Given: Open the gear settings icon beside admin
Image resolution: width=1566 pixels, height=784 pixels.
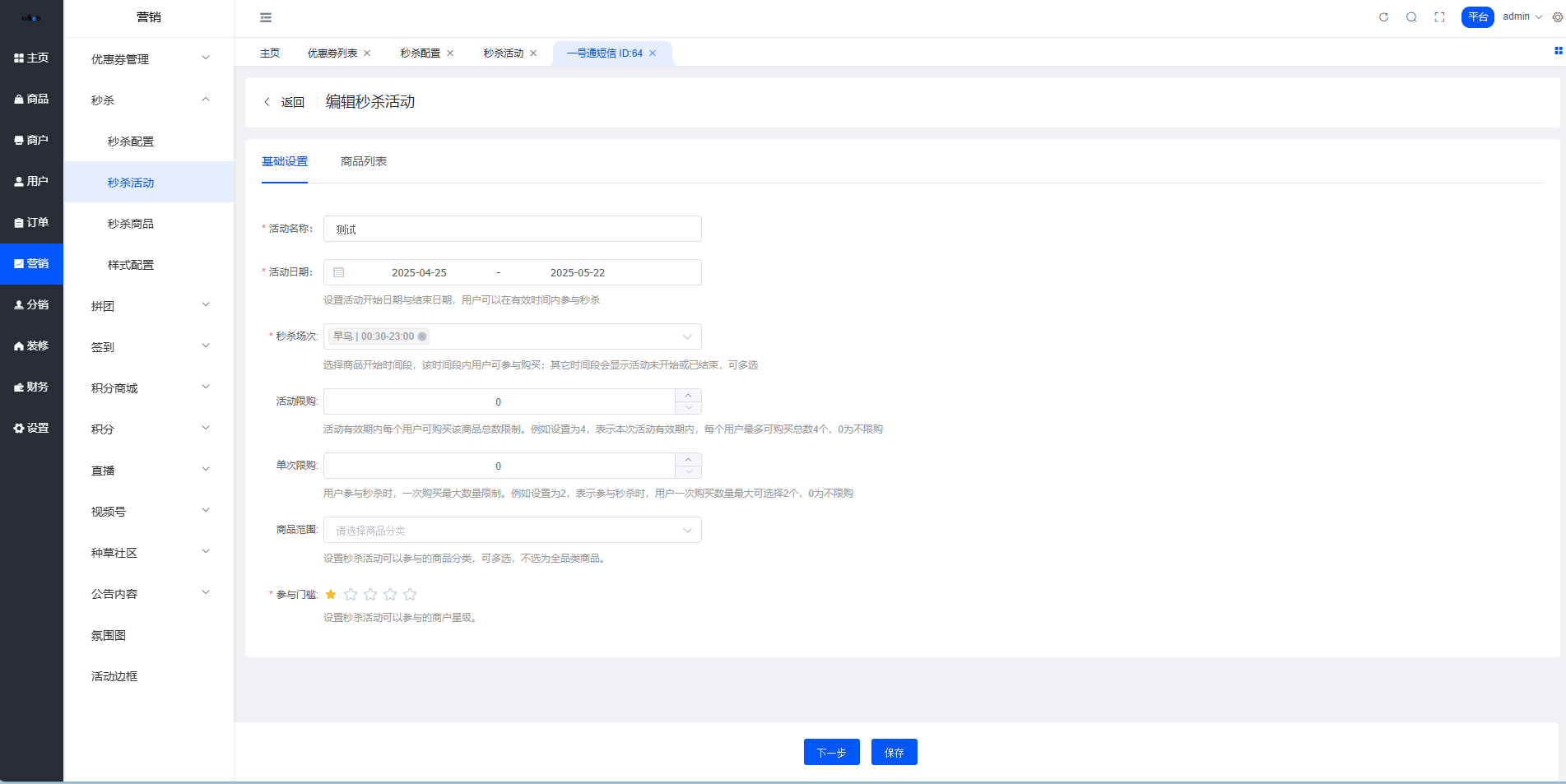Looking at the screenshot, I should pyautogui.click(x=1557, y=17).
